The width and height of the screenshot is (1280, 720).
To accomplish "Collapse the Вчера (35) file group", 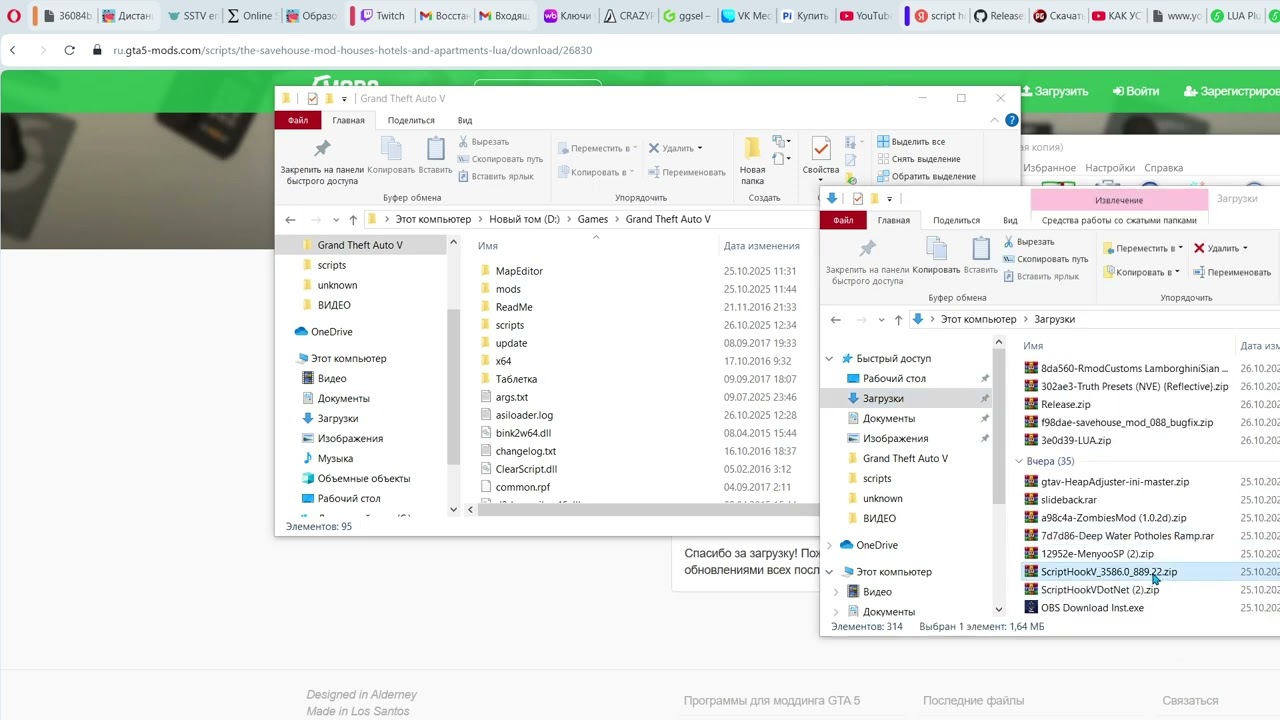I will coord(1019,462).
